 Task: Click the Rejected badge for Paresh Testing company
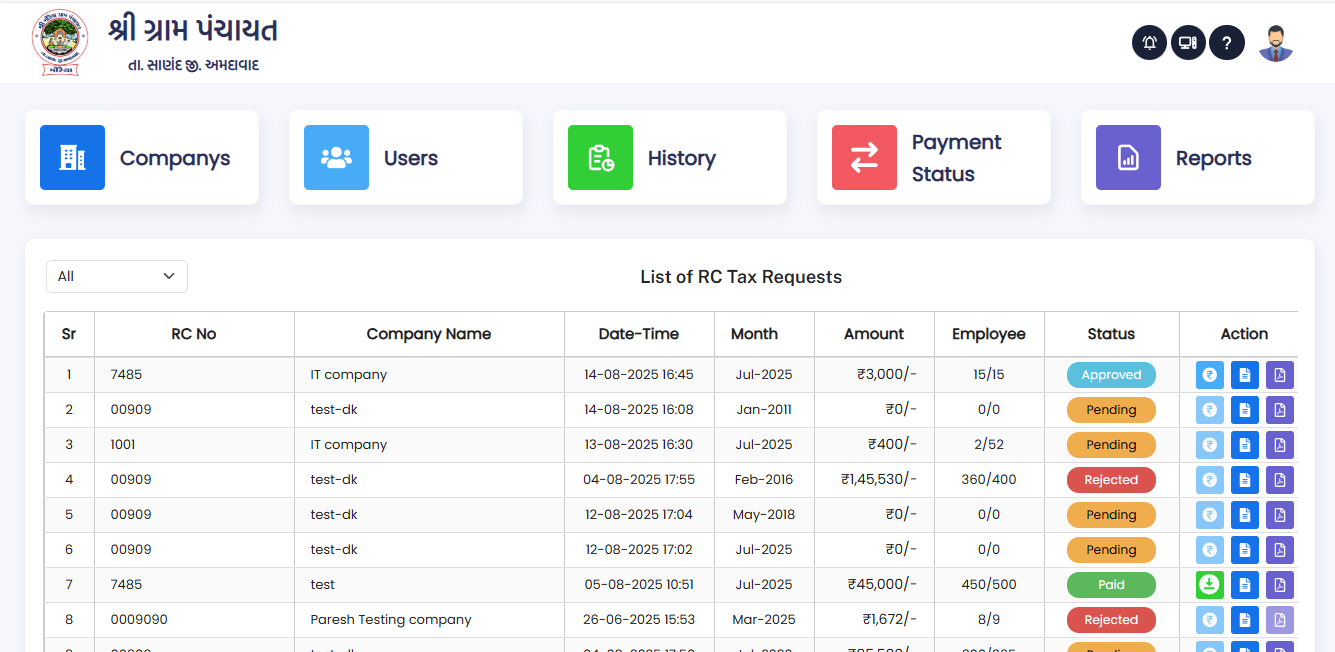click(1111, 619)
